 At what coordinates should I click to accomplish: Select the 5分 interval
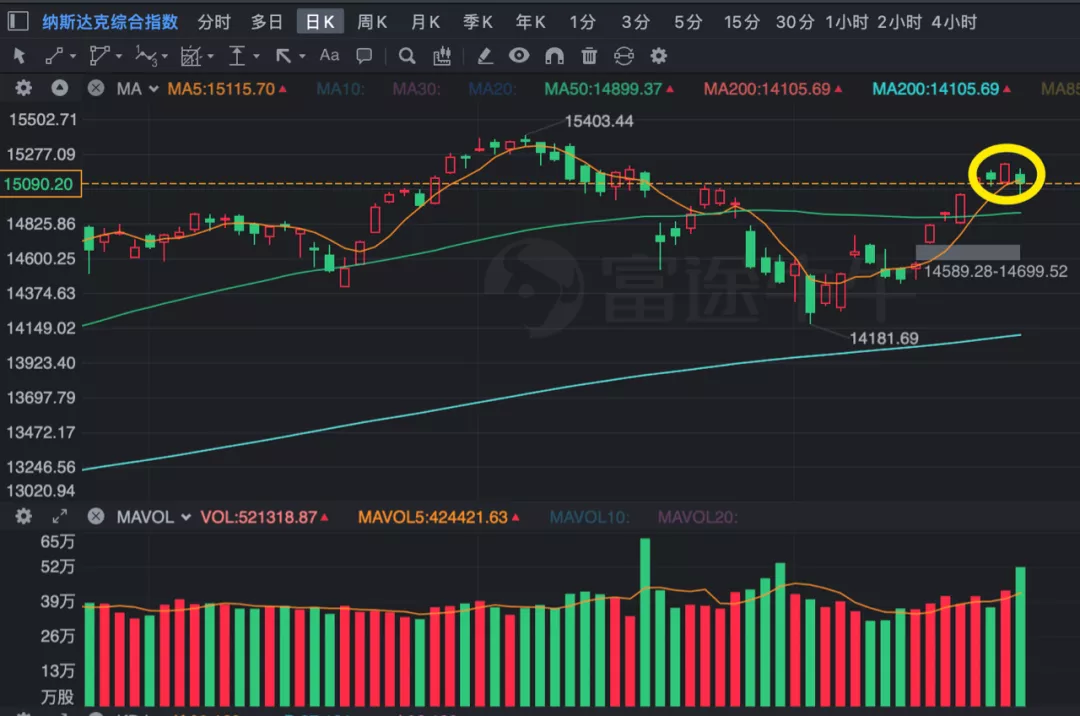click(688, 22)
